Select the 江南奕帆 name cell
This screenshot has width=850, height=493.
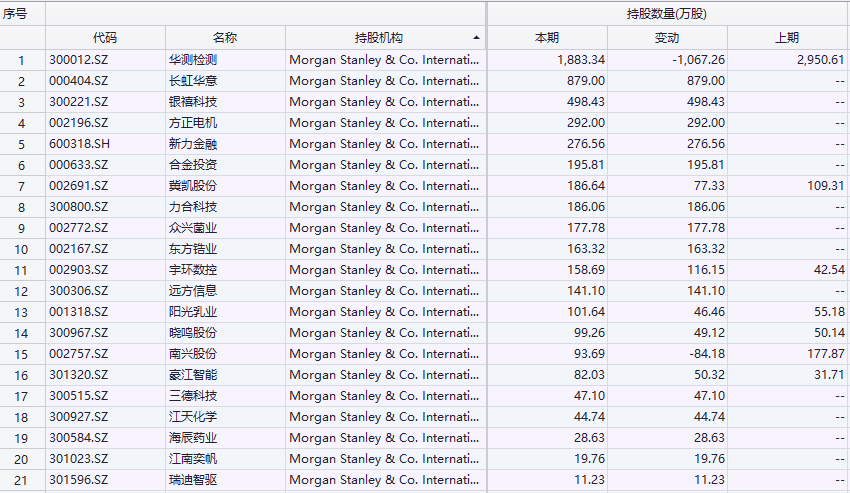tap(193, 459)
